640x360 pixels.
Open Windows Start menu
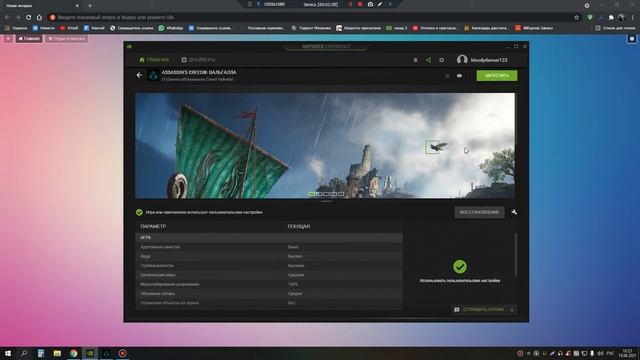point(8,353)
